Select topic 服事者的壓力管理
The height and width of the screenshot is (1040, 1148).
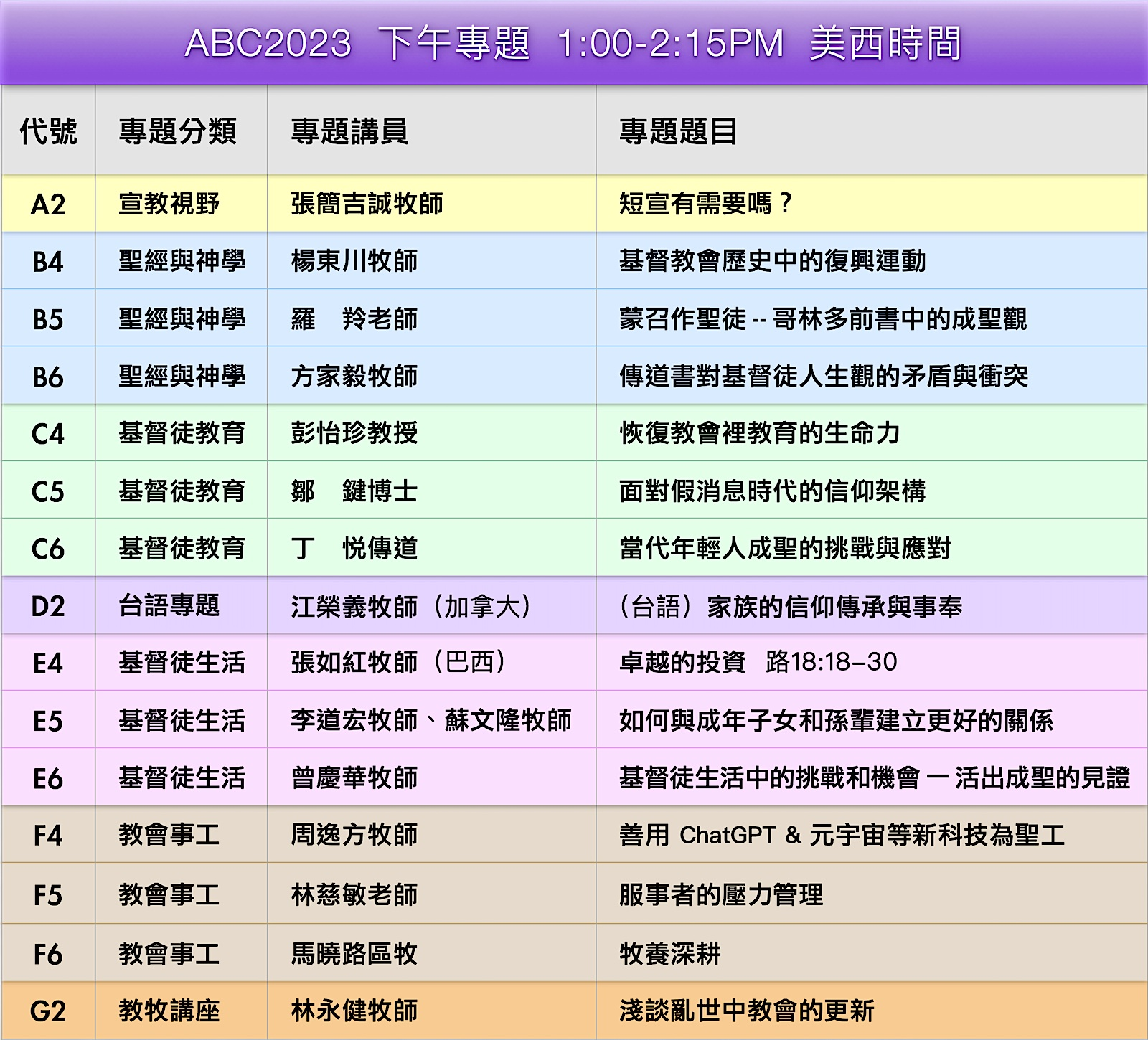(721, 894)
